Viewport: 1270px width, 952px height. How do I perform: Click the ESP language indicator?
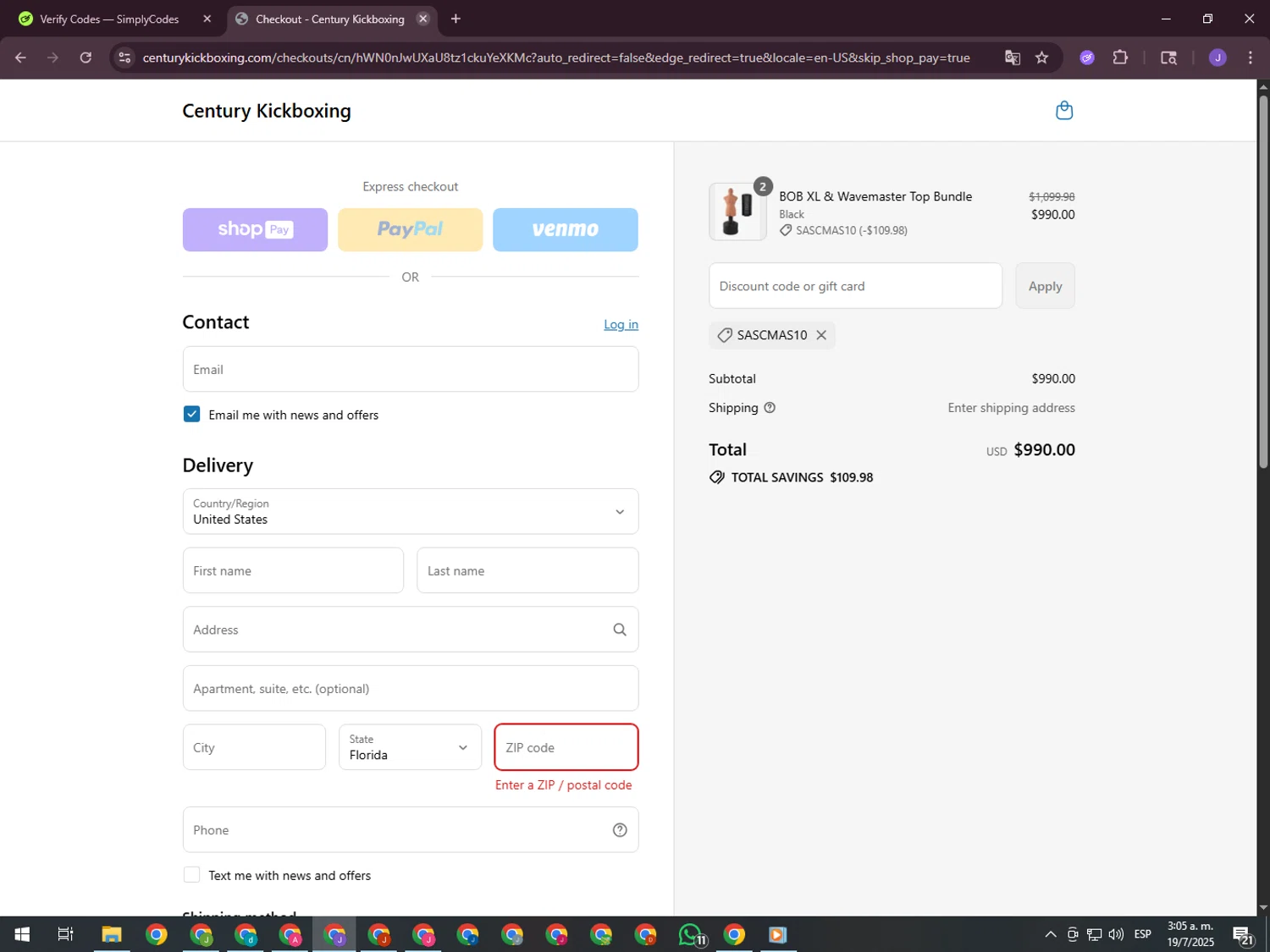tap(1142, 934)
